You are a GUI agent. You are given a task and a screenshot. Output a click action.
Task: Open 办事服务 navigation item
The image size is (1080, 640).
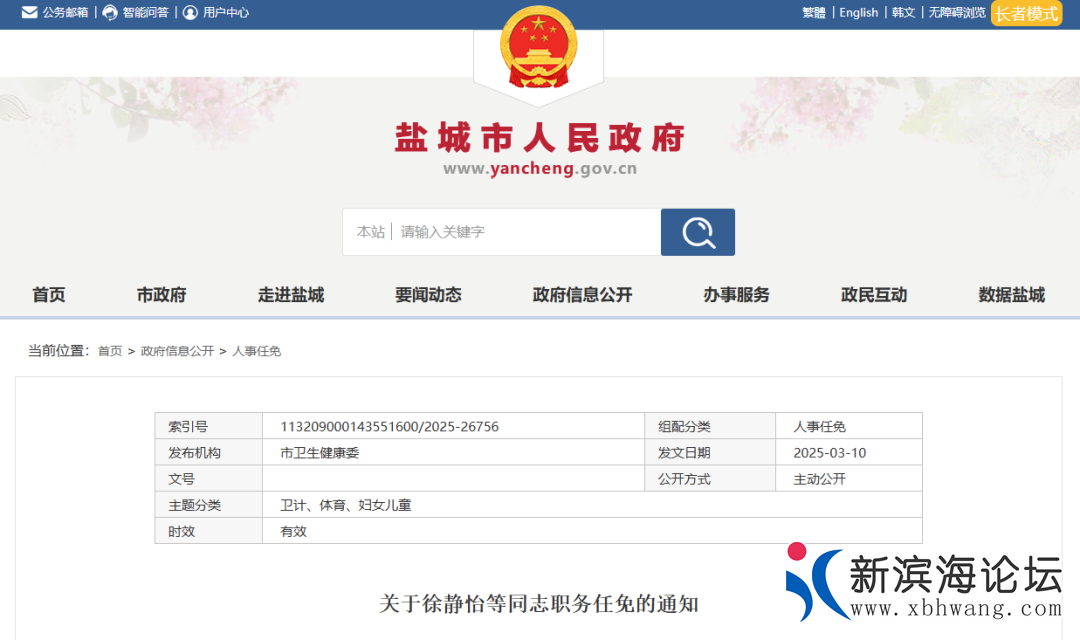[x=736, y=295]
